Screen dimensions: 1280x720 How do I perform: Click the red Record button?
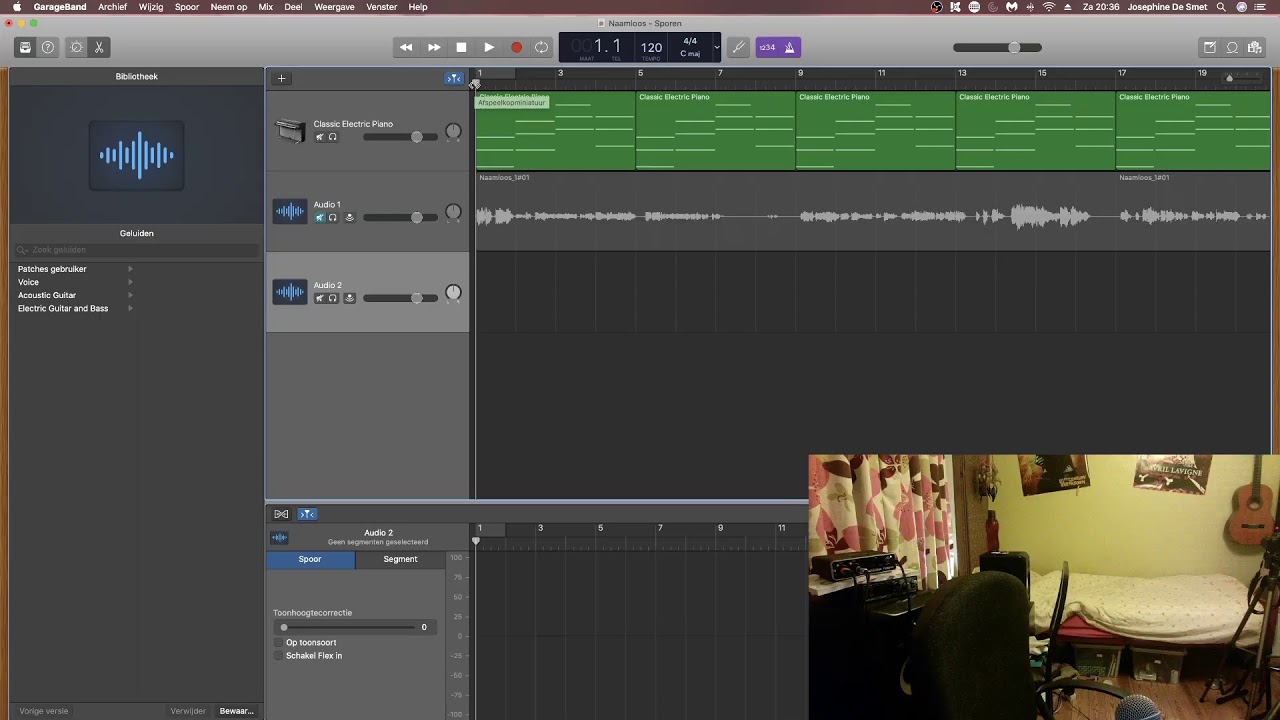[516, 47]
